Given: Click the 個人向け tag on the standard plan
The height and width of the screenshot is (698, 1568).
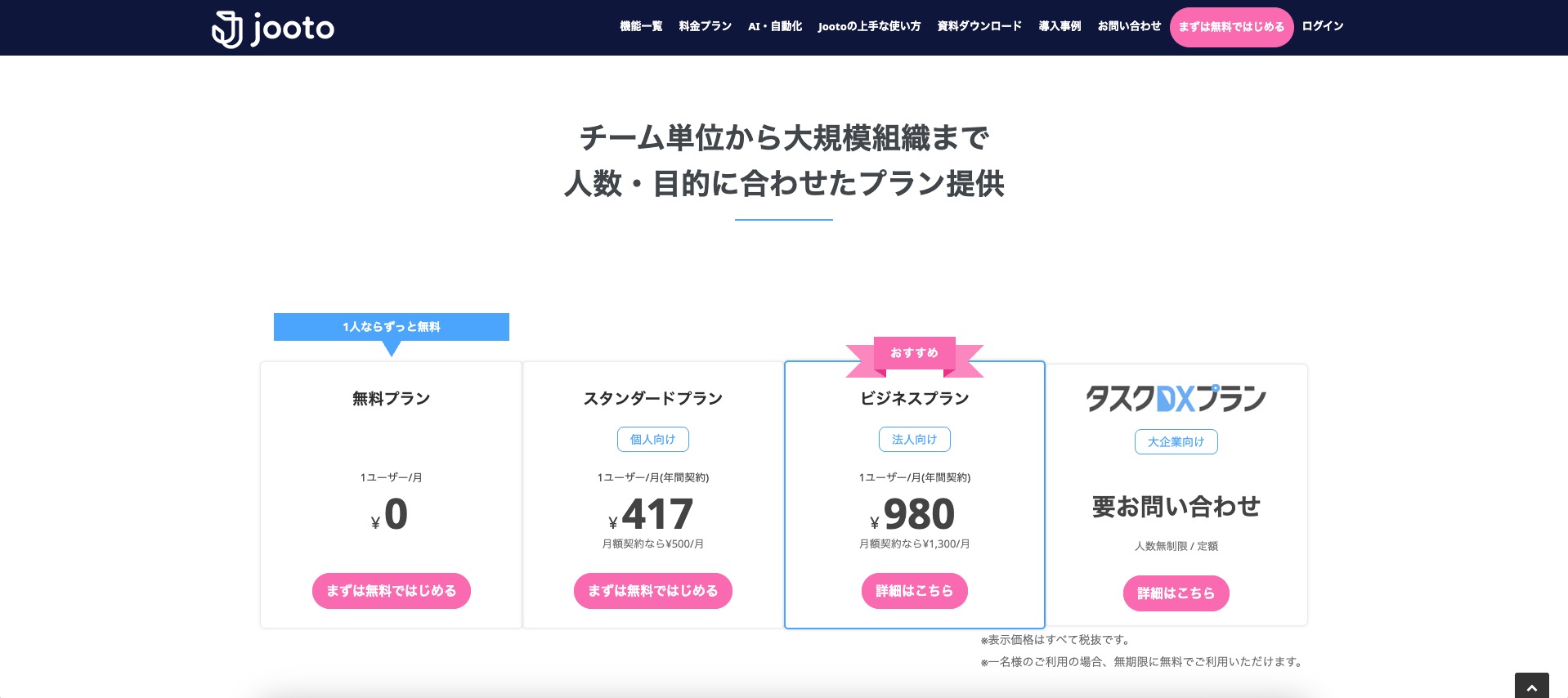Looking at the screenshot, I should point(653,440).
